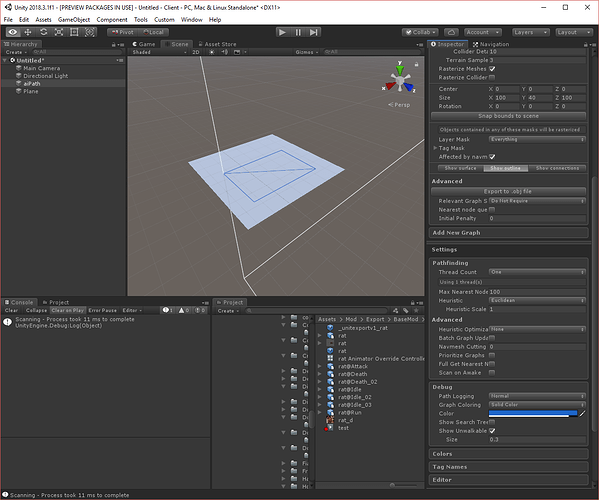Open the Thread Count dropdown

[x=537, y=272]
